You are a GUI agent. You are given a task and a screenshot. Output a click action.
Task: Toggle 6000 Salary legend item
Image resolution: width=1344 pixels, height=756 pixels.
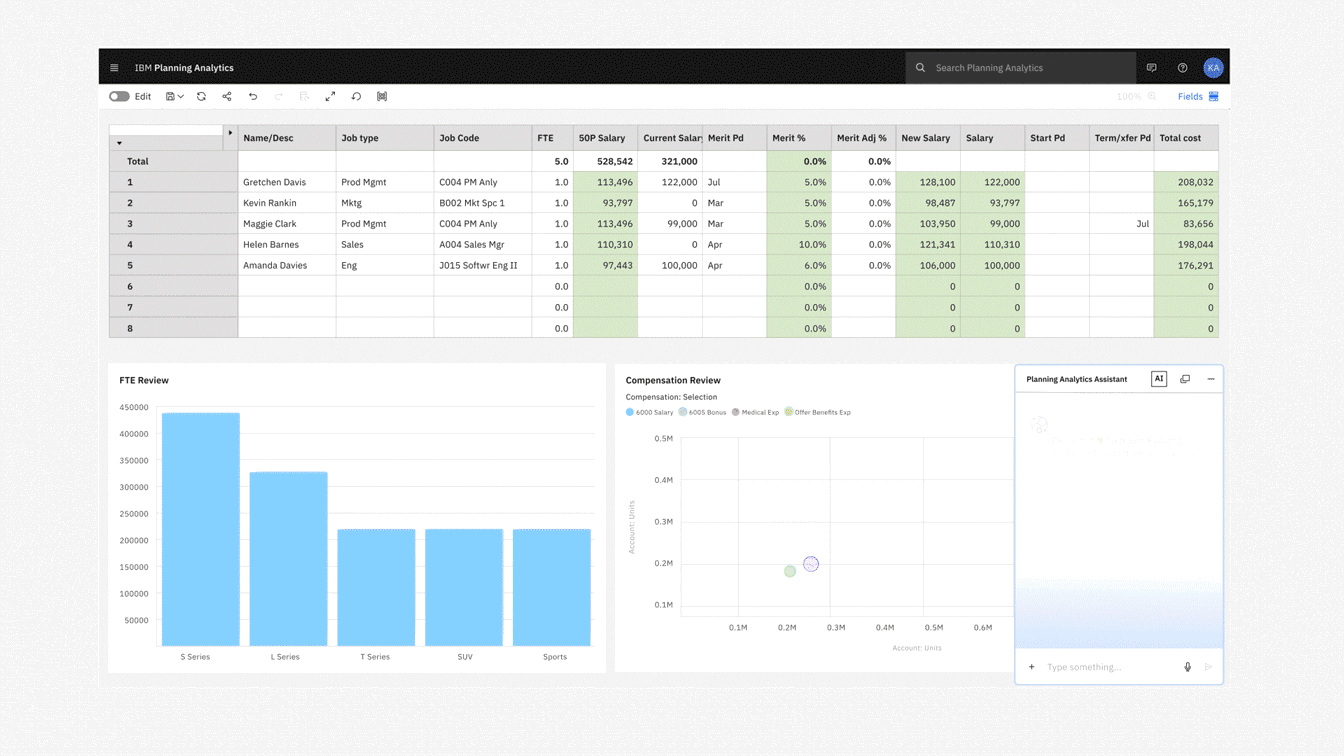(x=650, y=412)
